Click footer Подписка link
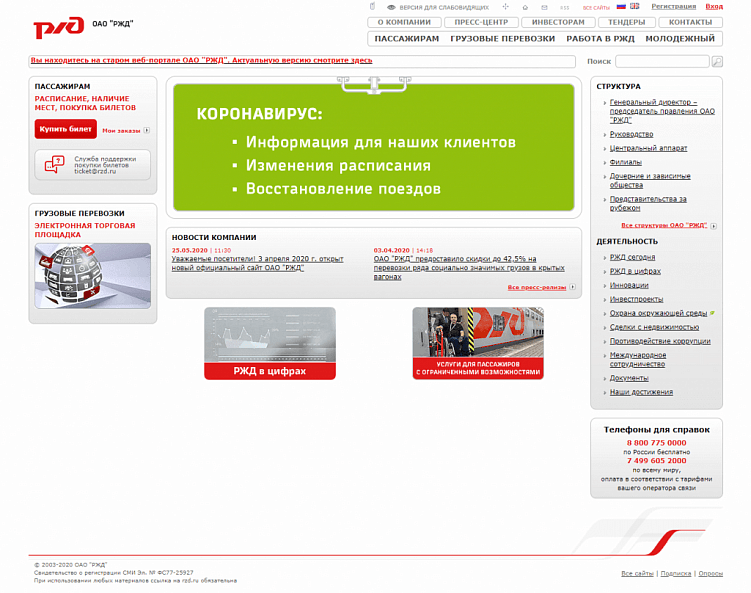751x593 pixels. point(675,573)
